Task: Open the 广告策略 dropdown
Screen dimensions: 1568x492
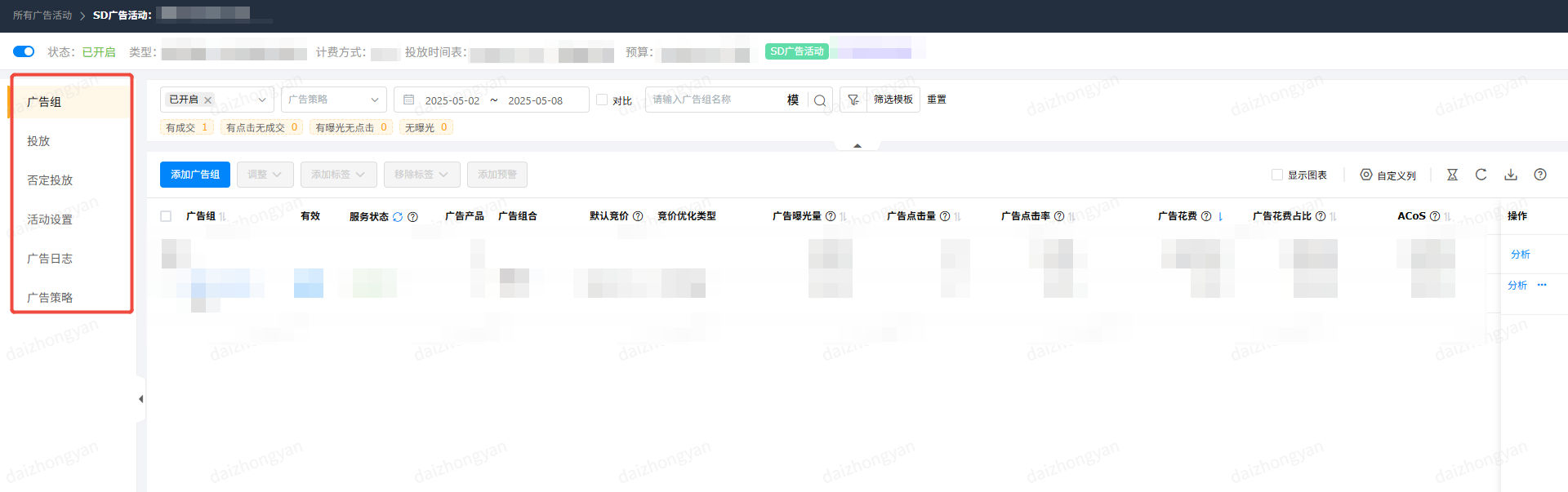Action: coord(334,100)
